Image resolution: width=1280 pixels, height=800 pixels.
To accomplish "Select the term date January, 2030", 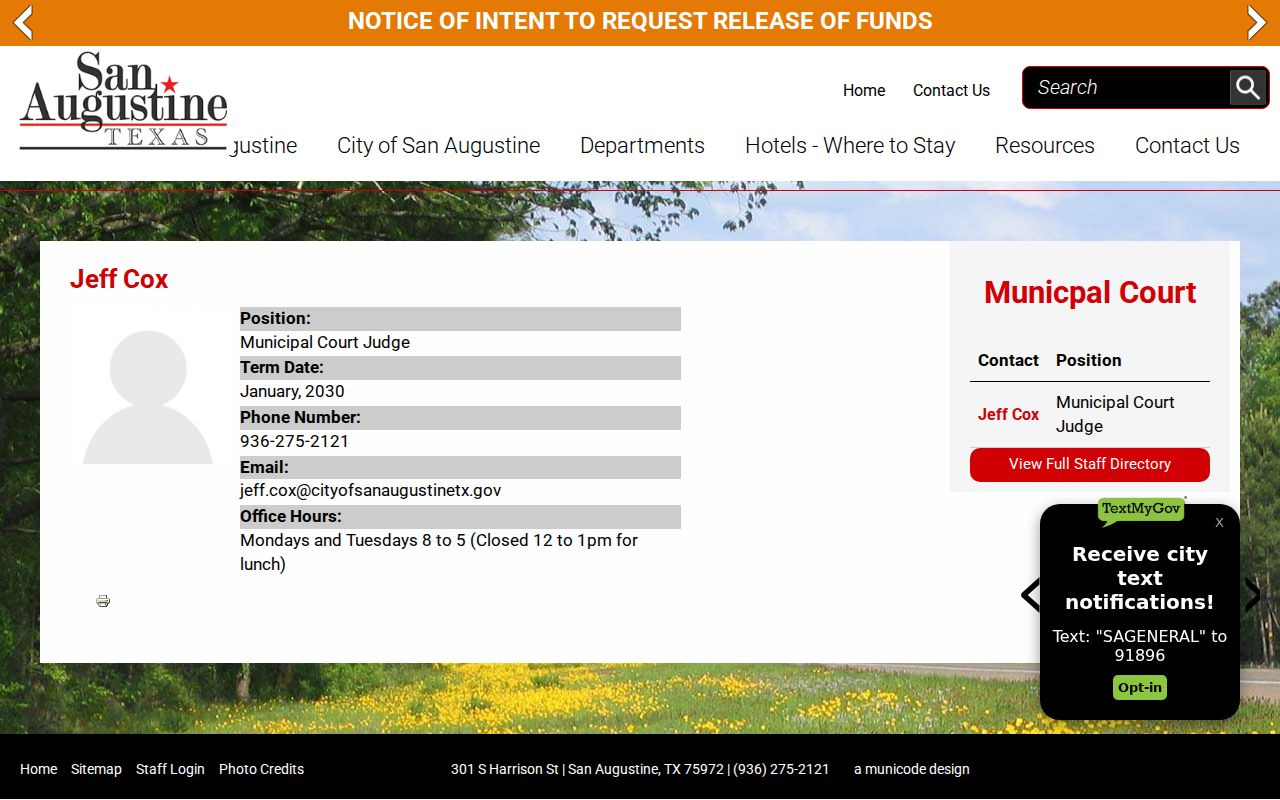I will [292, 391].
